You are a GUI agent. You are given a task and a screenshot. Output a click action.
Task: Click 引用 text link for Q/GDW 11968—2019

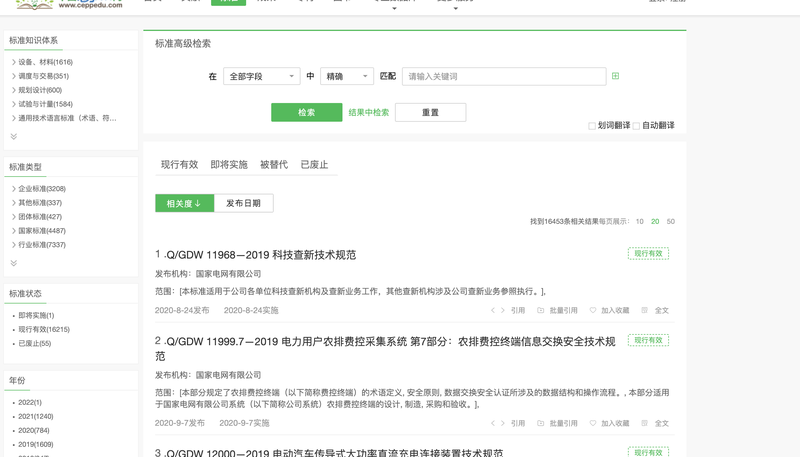(518, 310)
